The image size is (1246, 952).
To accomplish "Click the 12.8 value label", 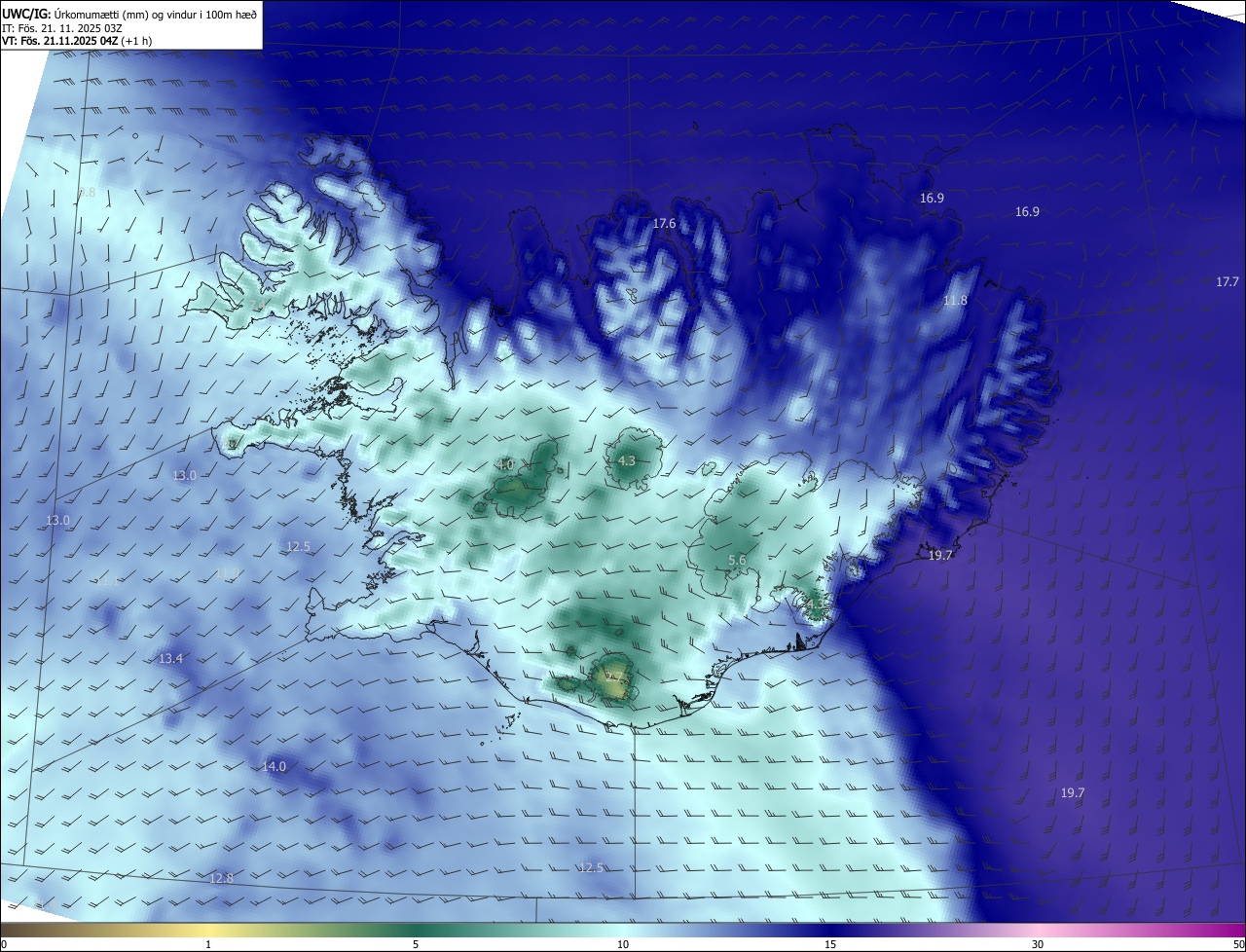I will pos(222,879).
